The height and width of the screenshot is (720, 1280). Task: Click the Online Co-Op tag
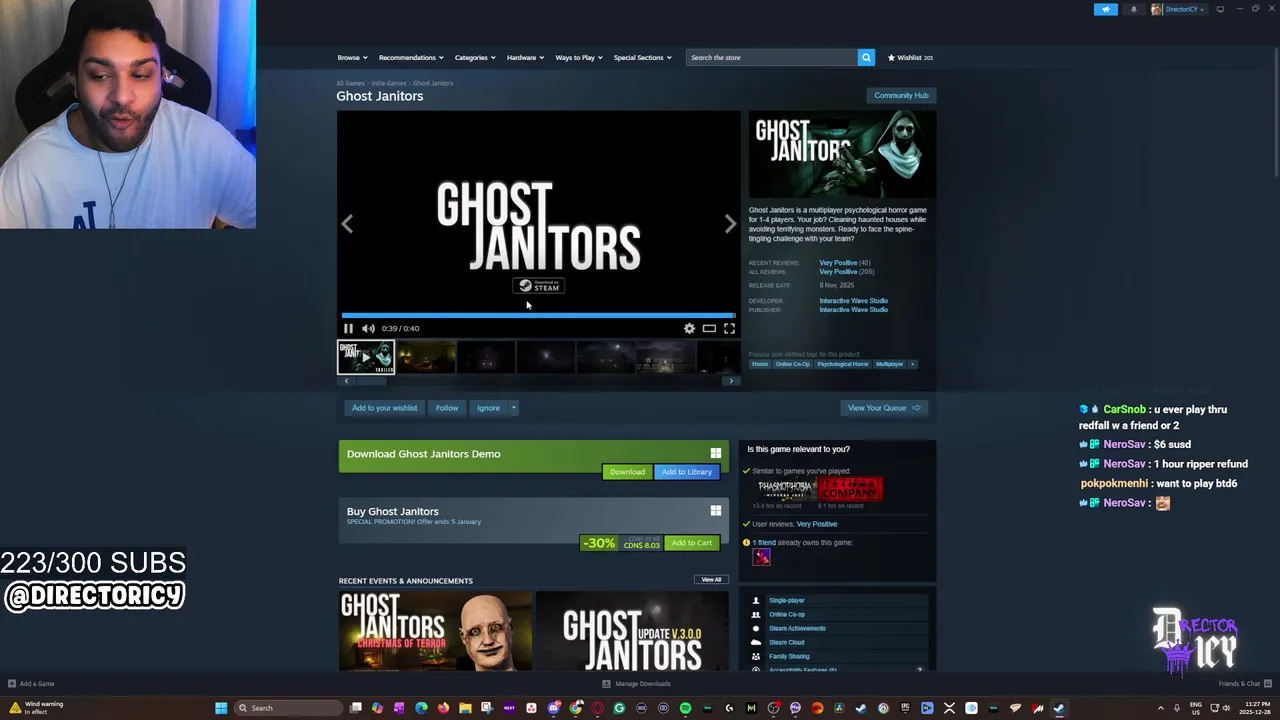[793, 364]
